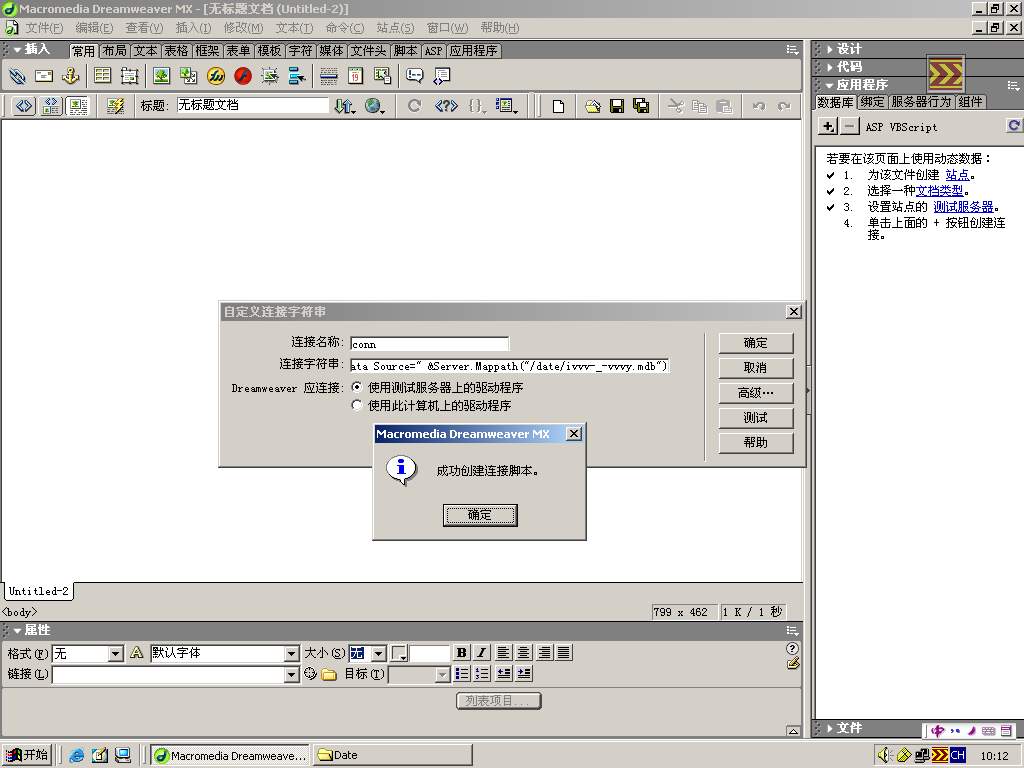Screen dimensions: 1024x768
Task: Click the Save disk icon in toolbar
Action: 617,106
